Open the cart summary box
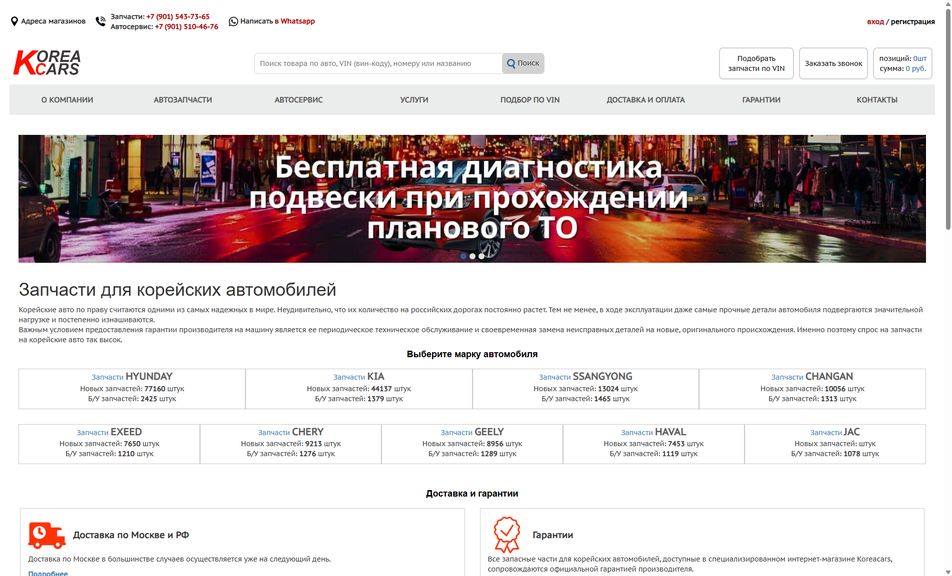 point(902,63)
